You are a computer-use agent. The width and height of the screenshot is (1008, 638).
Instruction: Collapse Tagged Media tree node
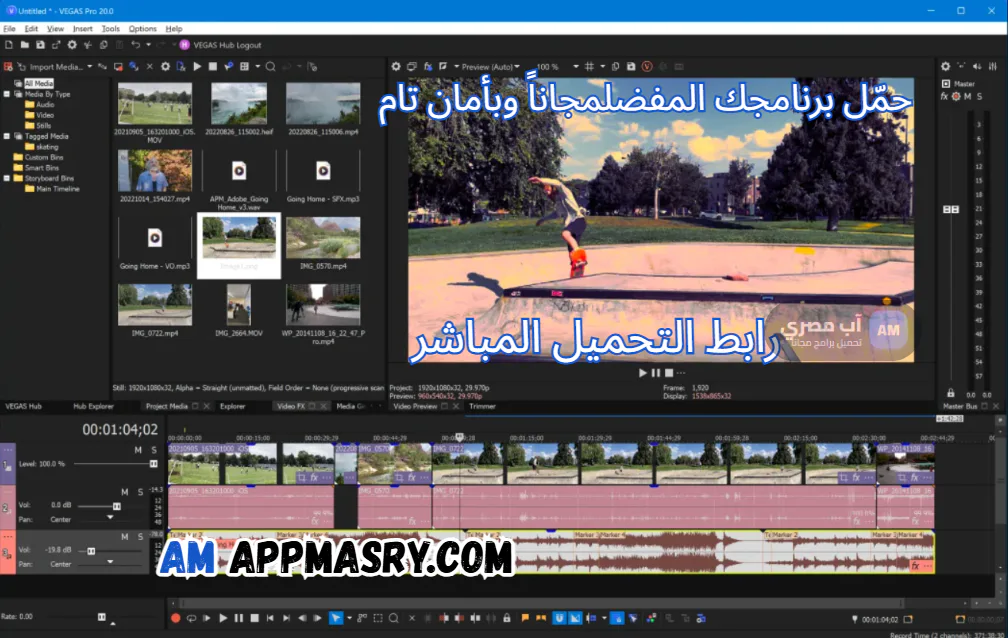tap(7, 136)
